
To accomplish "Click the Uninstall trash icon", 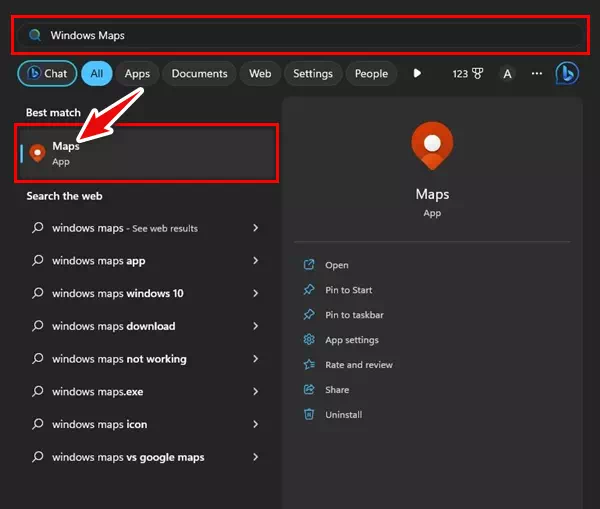I will click(x=309, y=414).
